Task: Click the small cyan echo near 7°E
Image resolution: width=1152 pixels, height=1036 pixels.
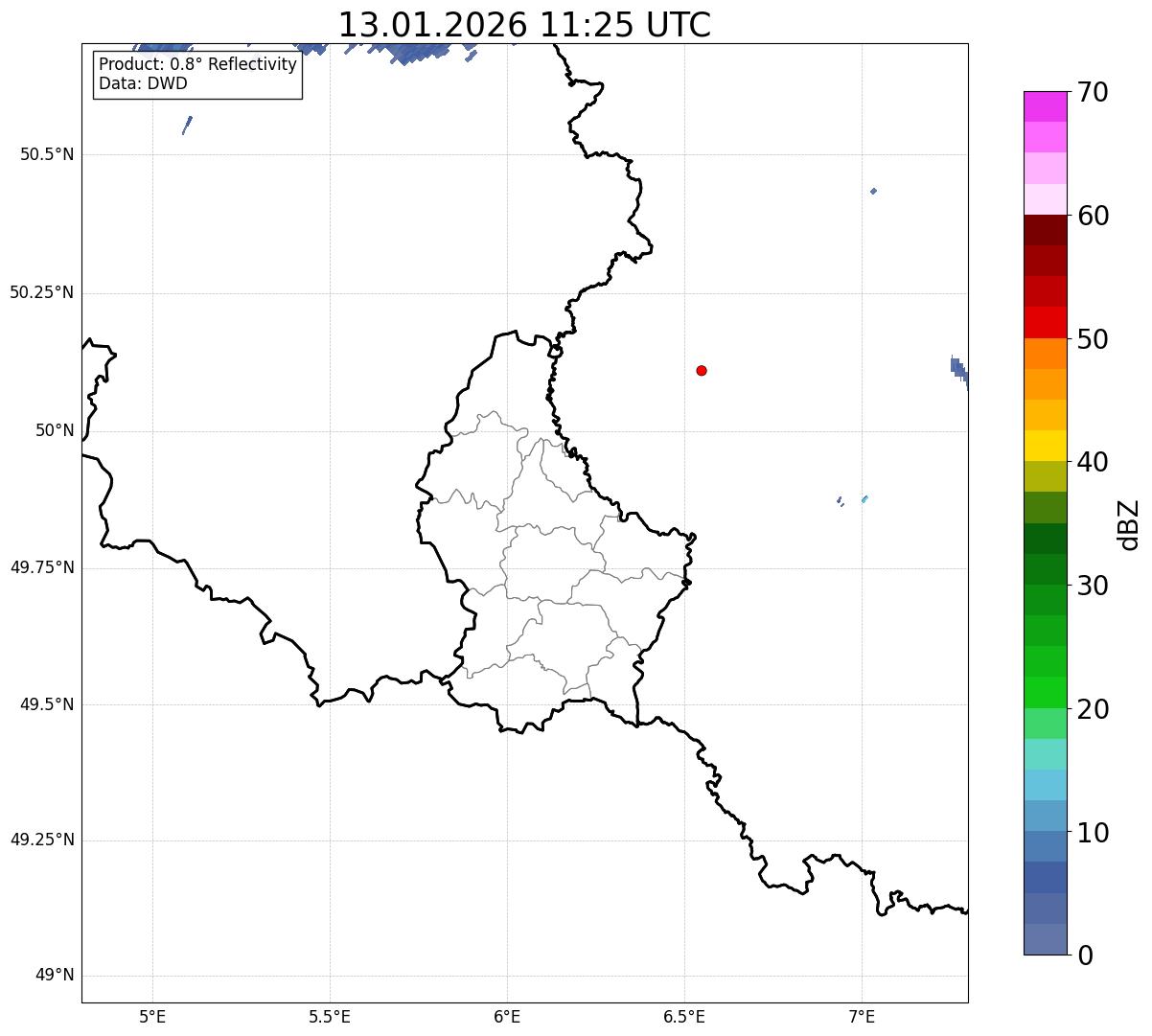Action: 864,498
